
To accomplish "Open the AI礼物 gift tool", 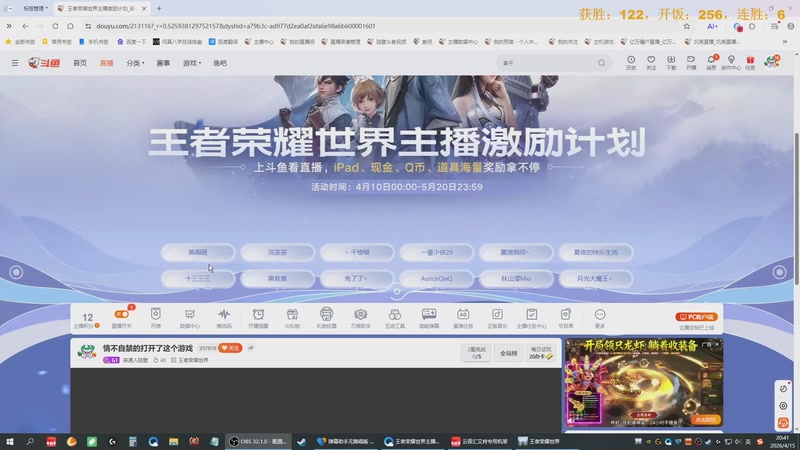I will pos(292,318).
